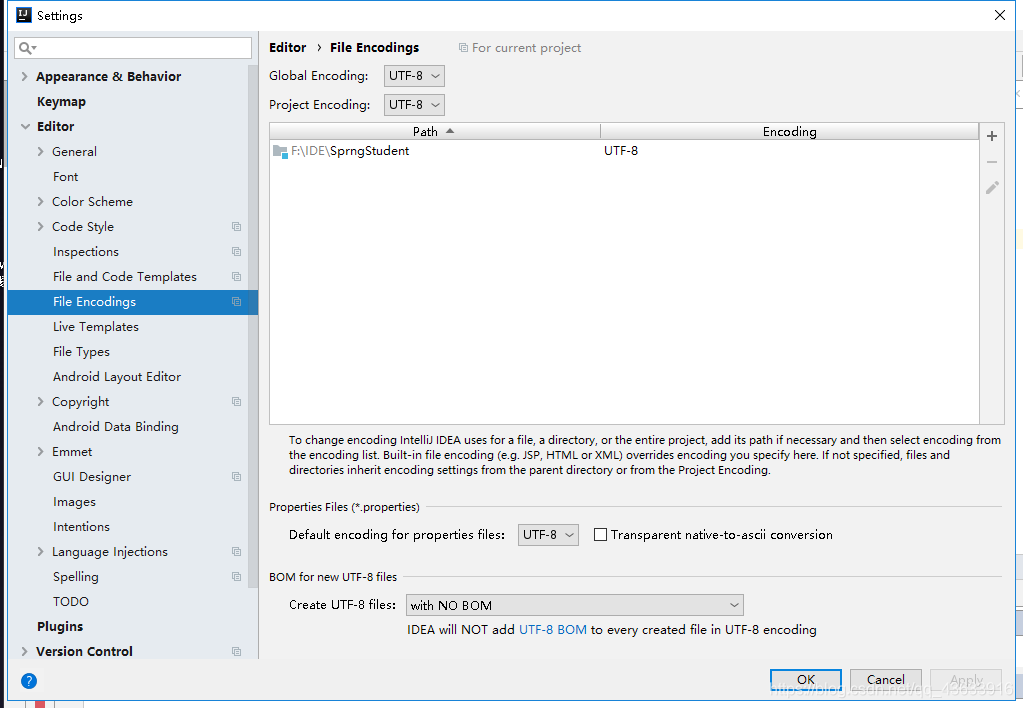
Task: Open help with the question mark icon
Action: (x=29, y=681)
